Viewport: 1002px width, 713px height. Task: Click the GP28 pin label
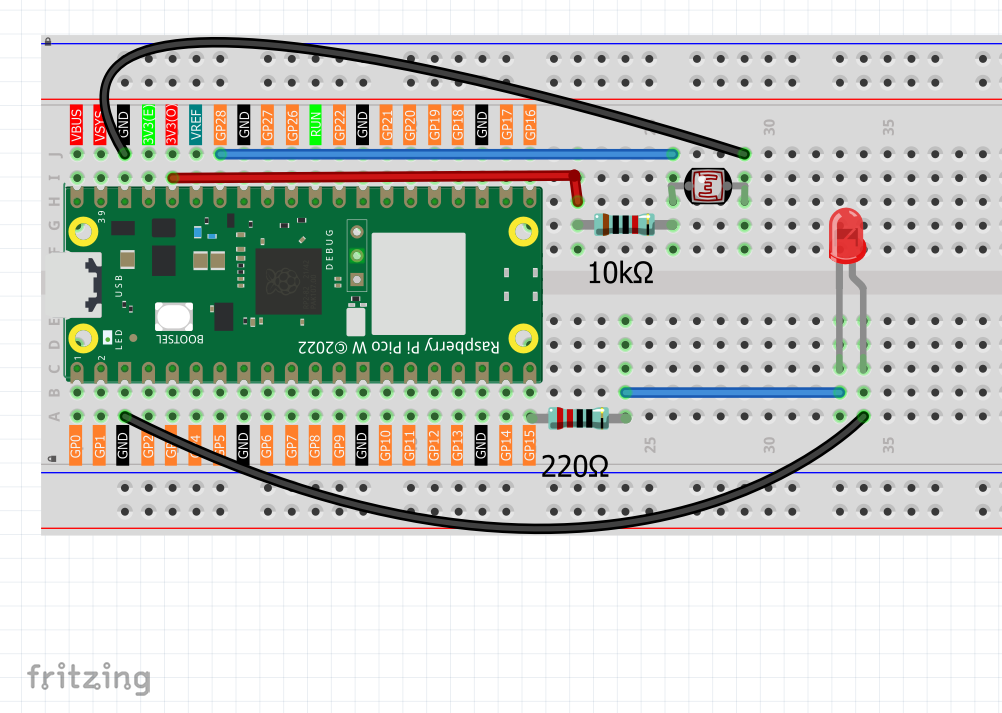click(x=220, y=125)
